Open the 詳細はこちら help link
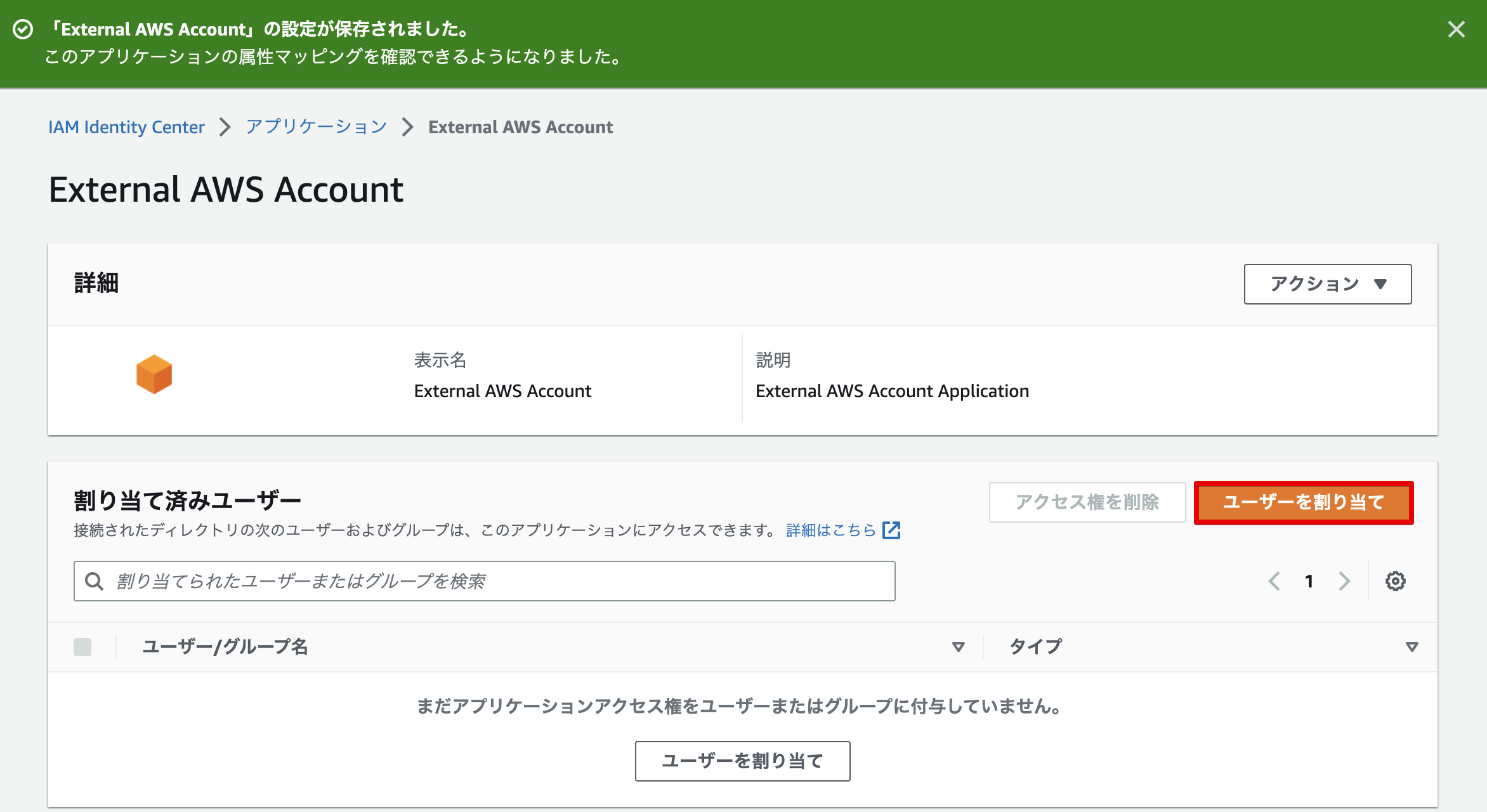 tap(830, 530)
